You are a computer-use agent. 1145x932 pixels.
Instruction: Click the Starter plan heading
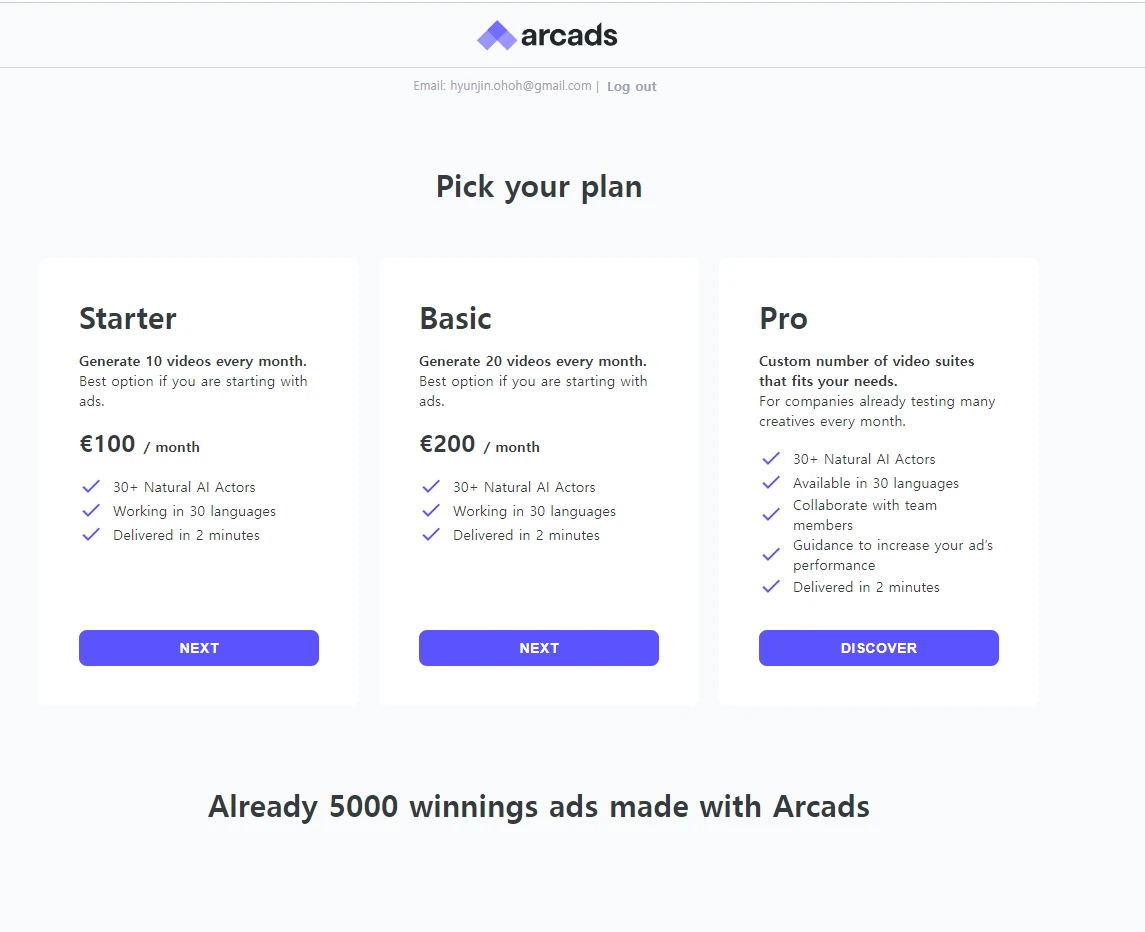click(128, 319)
